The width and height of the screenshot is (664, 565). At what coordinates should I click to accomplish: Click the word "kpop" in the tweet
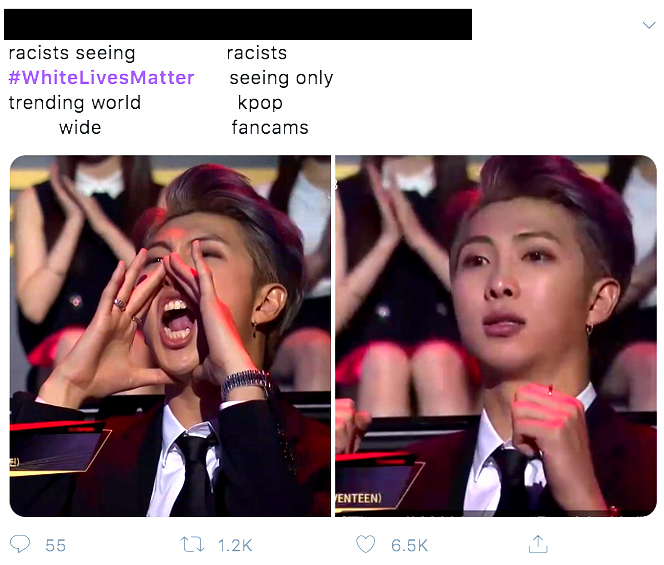coord(260,104)
